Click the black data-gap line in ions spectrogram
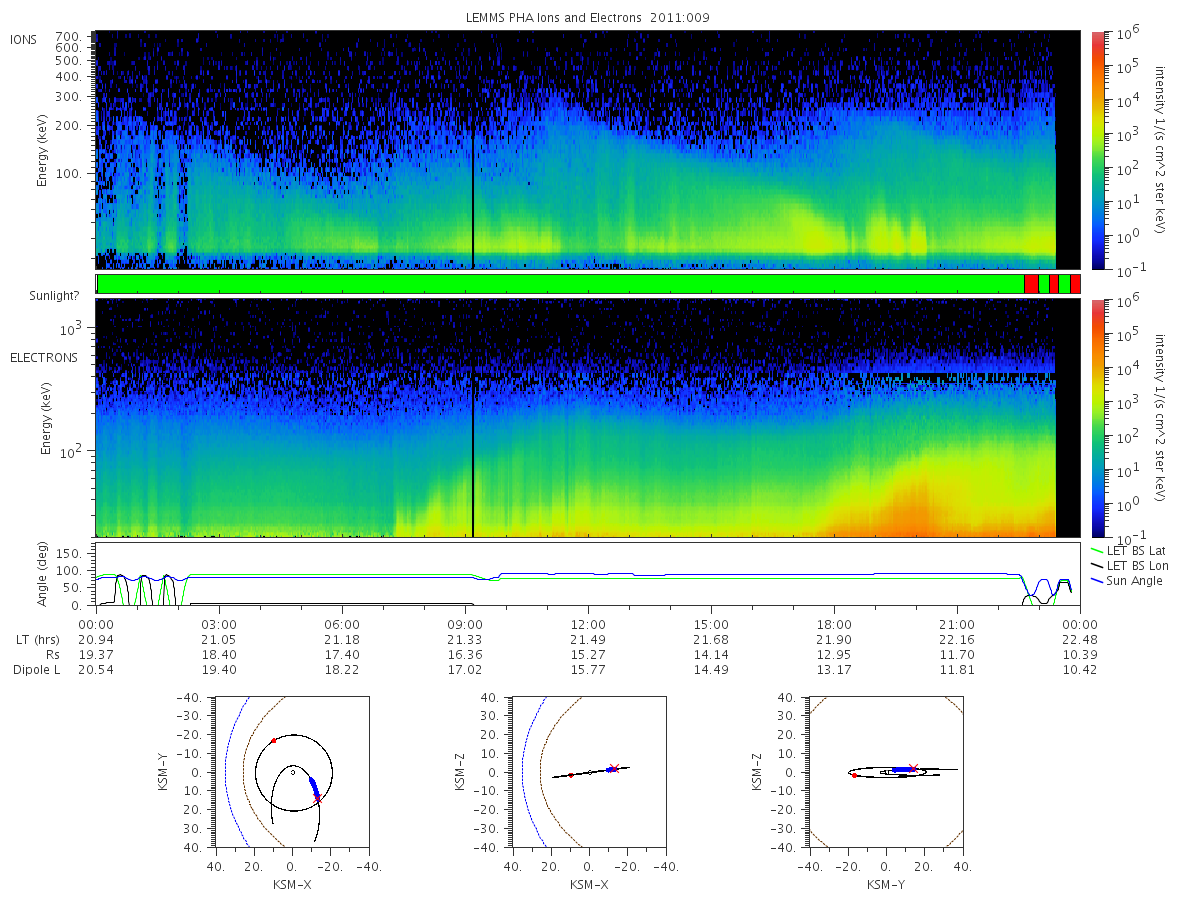Screen dimensions: 1200x900 tap(472, 150)
